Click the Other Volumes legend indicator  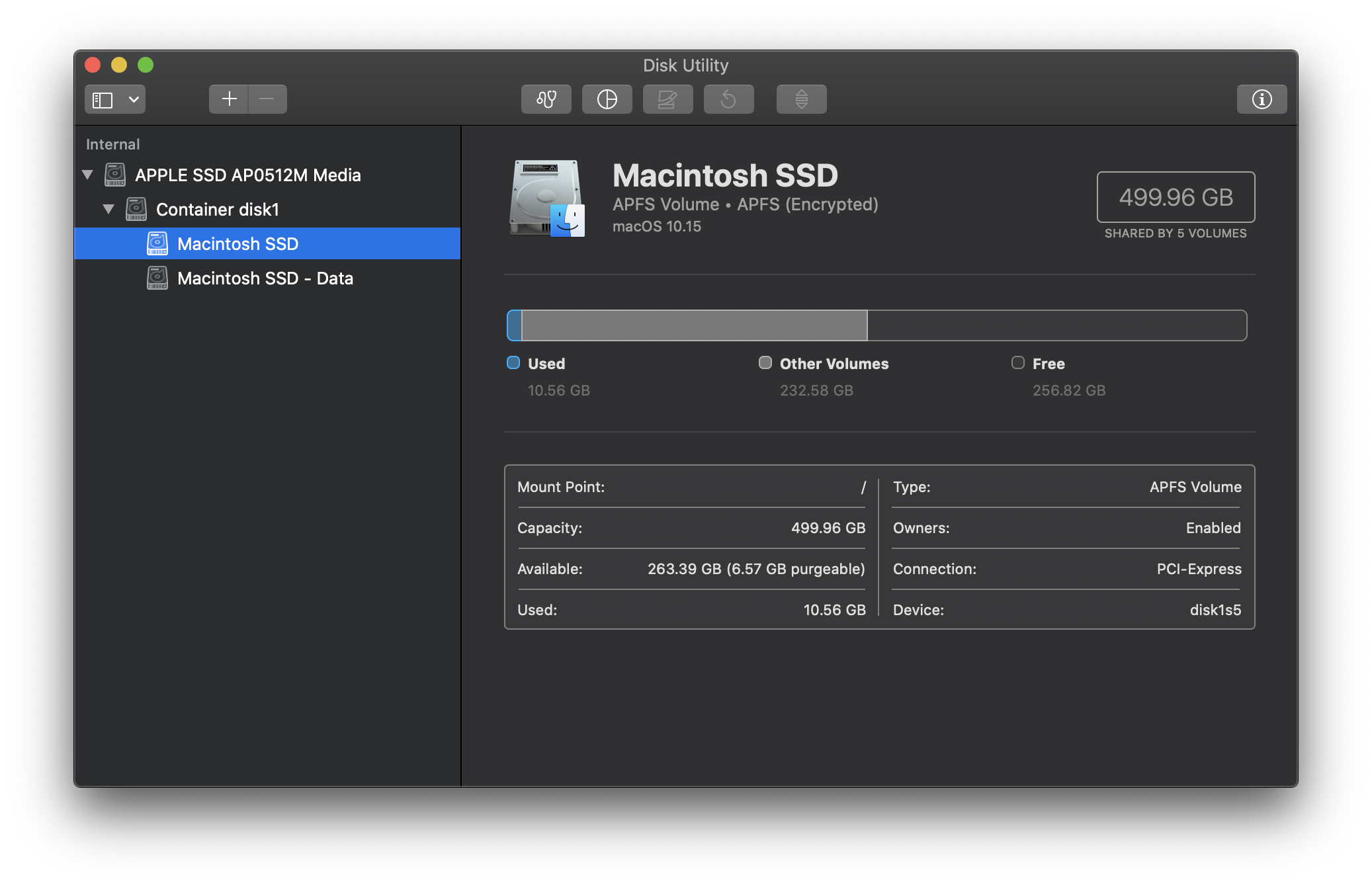click(765, 362)
